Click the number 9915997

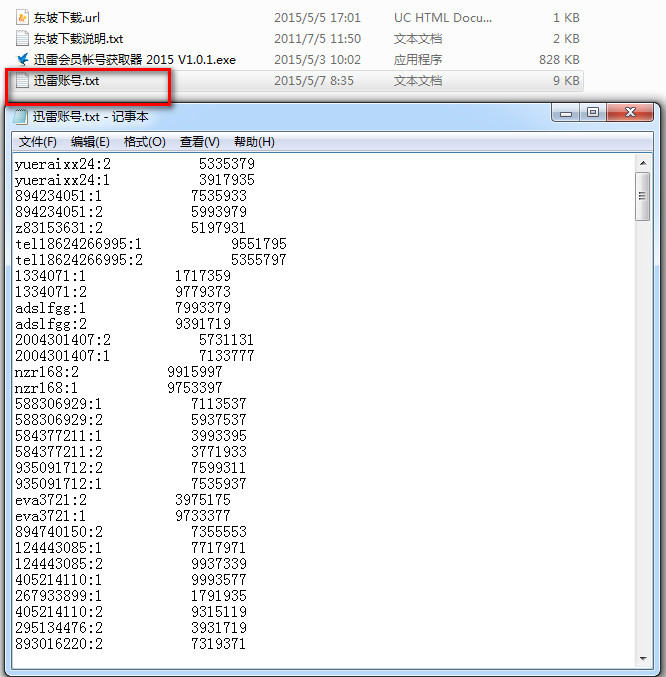click(195, 372)
